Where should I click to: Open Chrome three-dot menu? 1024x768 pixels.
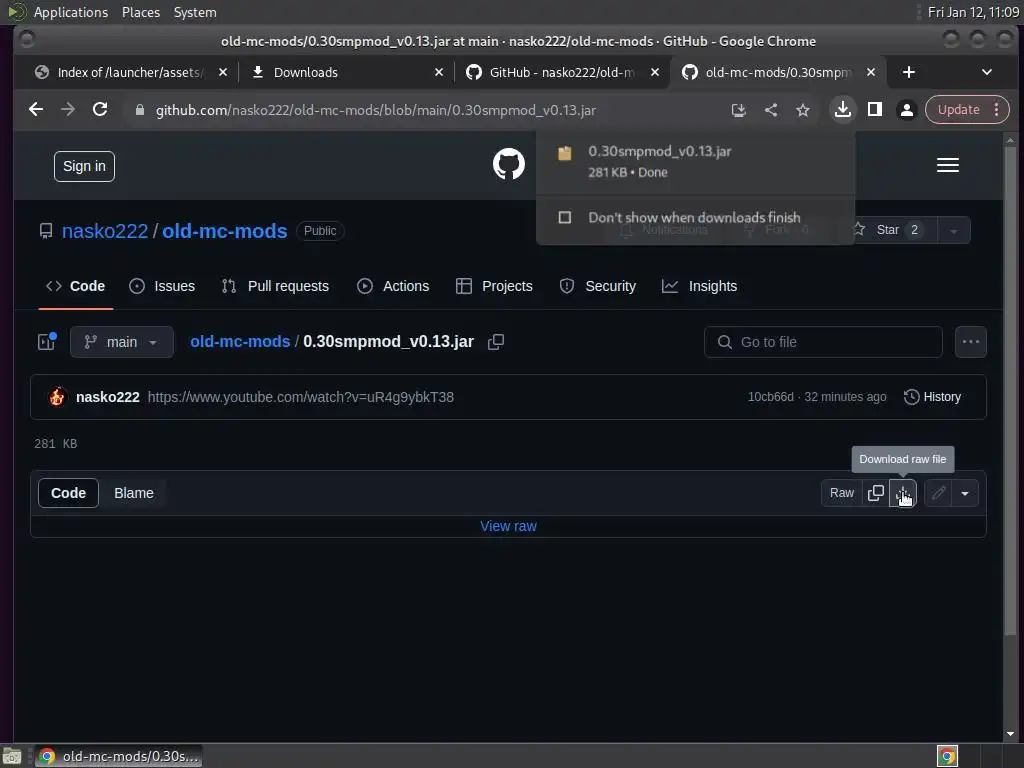997,110
